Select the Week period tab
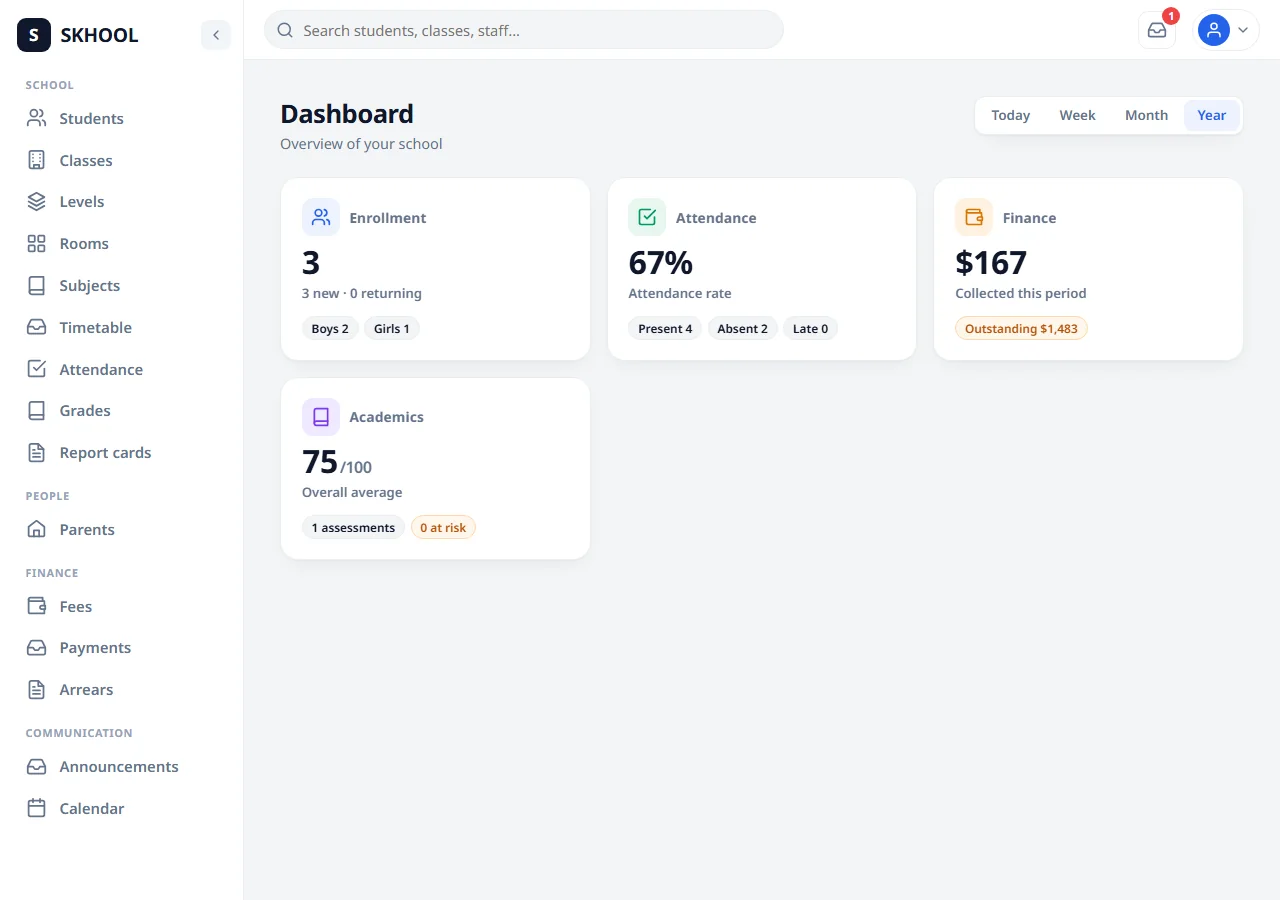1280x900 pixels. pos(1077,115)
